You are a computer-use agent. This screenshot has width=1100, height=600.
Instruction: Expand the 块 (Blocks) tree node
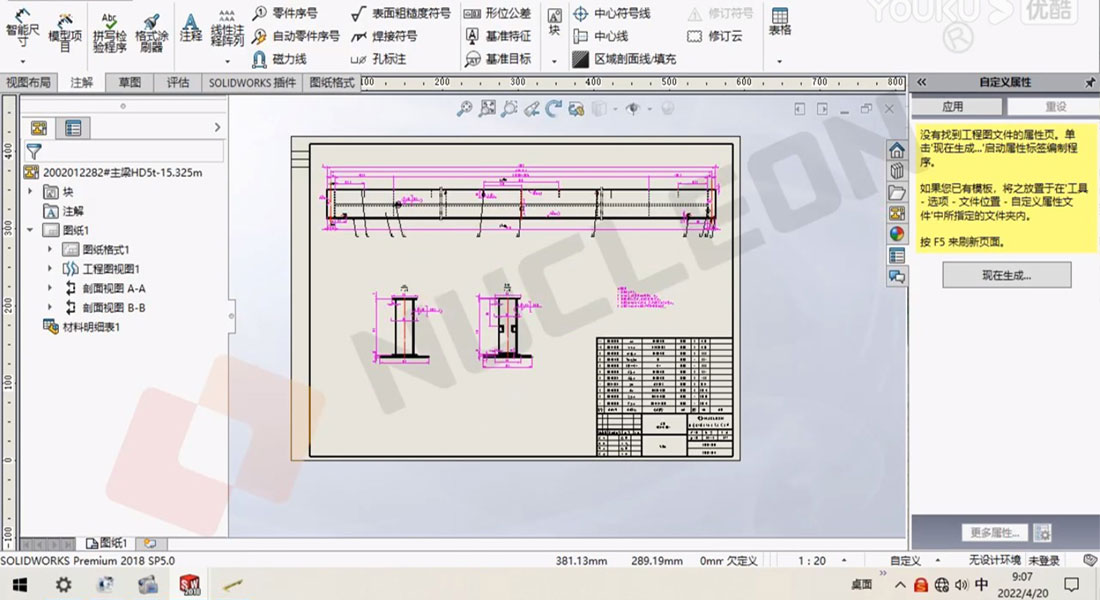click(x=30, y=192)
